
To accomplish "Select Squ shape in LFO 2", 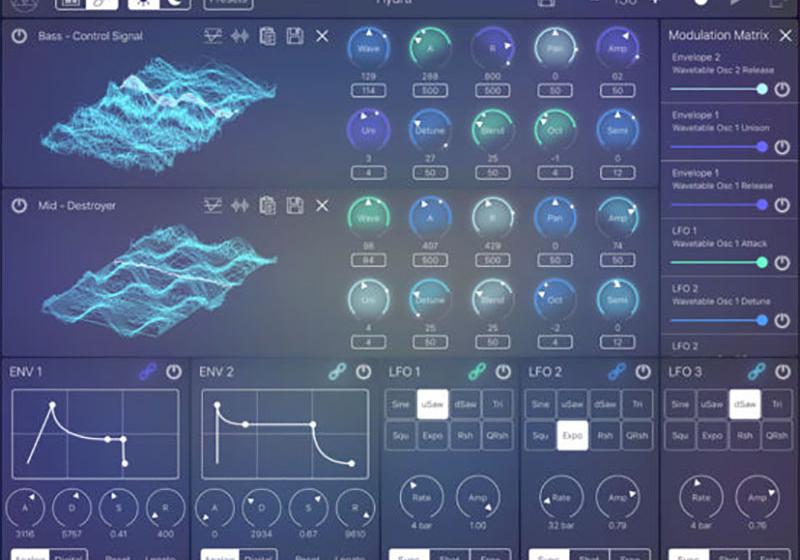I will [541, 436].
